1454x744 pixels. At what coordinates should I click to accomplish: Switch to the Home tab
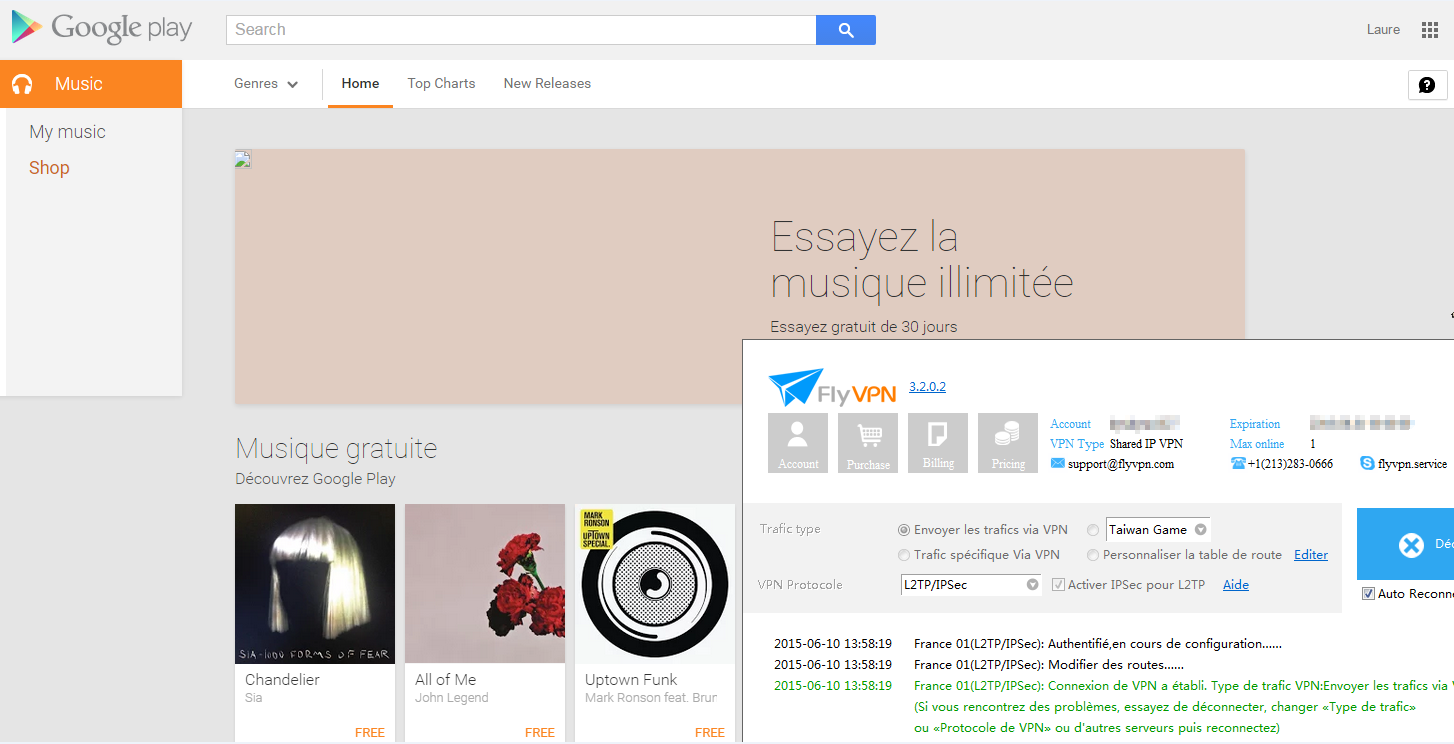click(360, 84)
